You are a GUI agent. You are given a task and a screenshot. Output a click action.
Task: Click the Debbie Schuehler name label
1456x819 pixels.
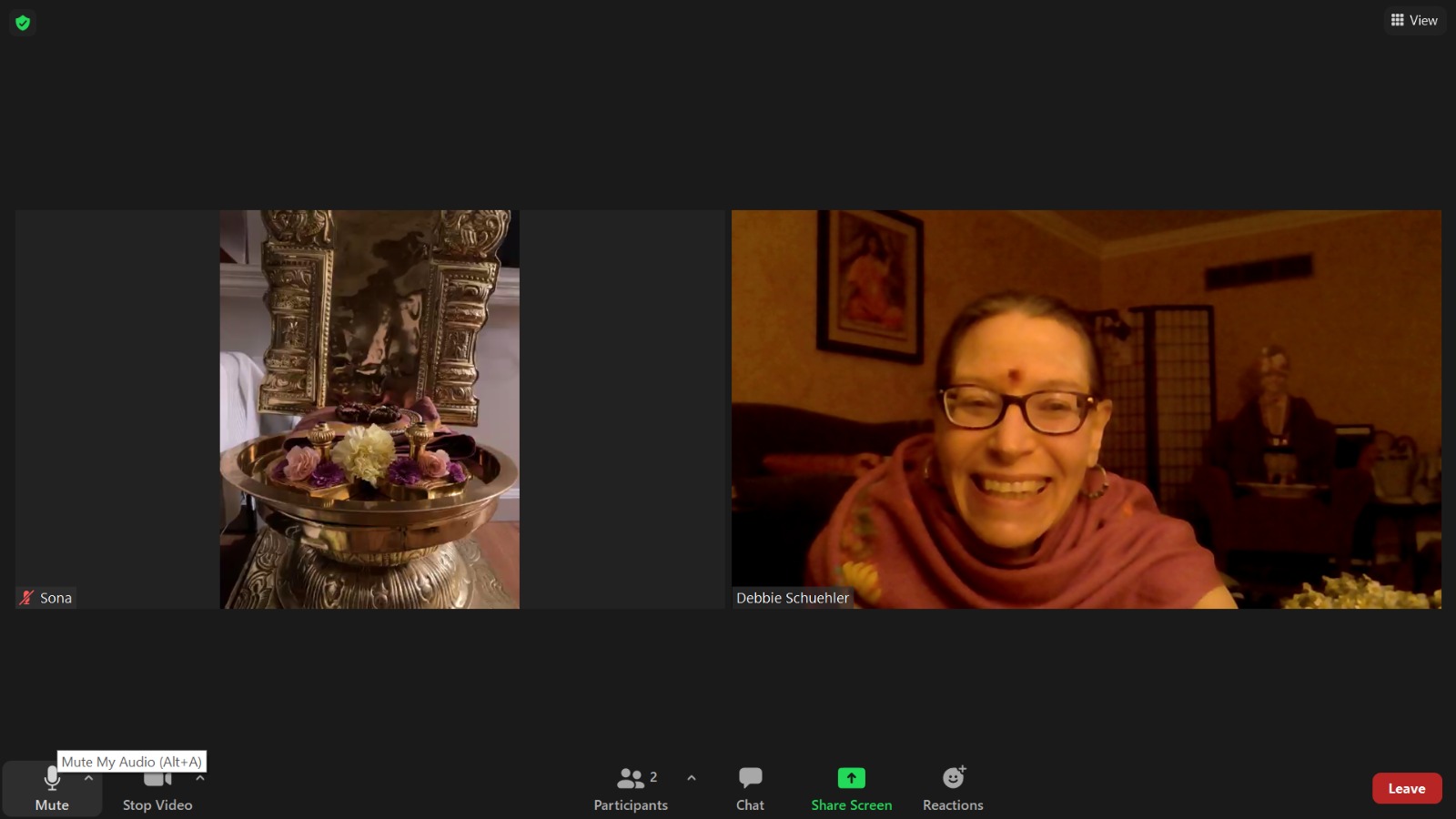792,598
